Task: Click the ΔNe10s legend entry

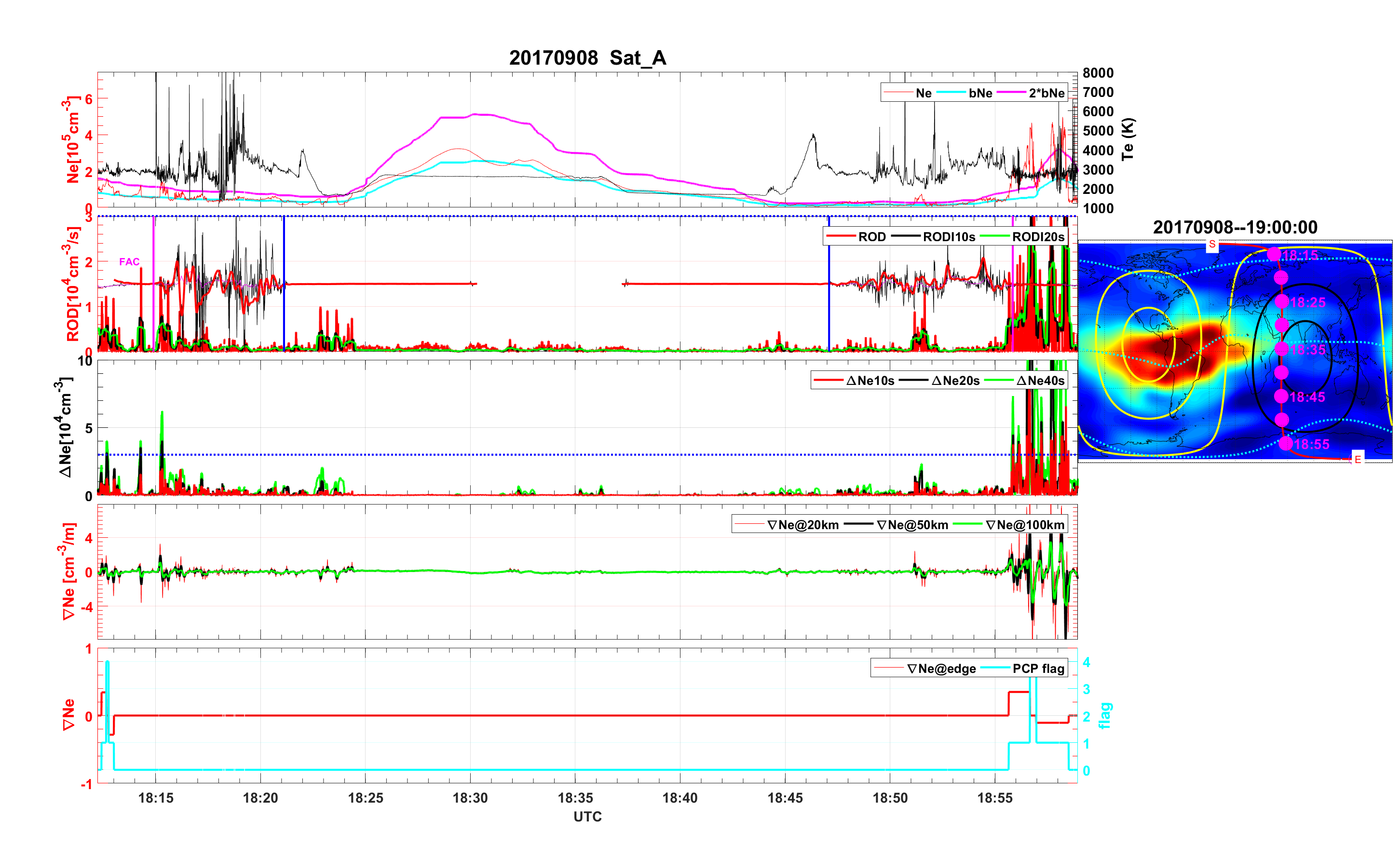Action: click(870, 380)
